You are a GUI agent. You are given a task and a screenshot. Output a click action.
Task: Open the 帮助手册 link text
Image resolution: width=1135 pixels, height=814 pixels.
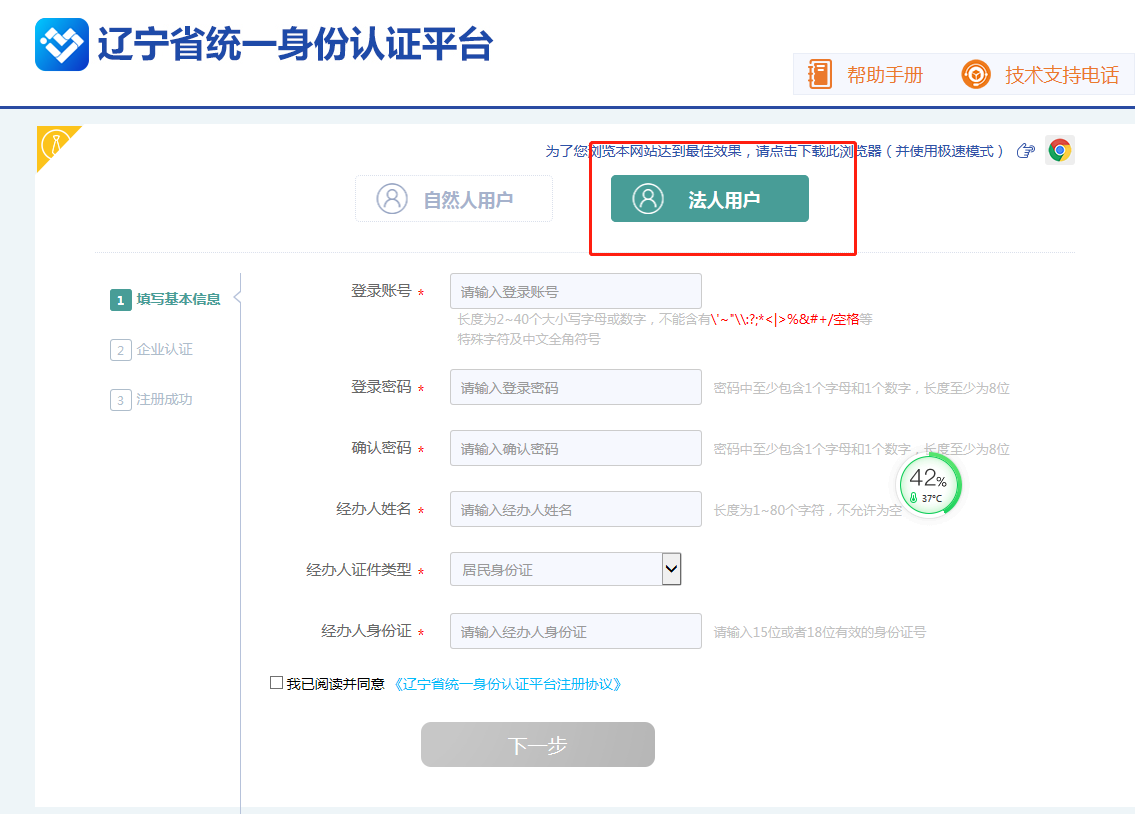pos(884,75)
